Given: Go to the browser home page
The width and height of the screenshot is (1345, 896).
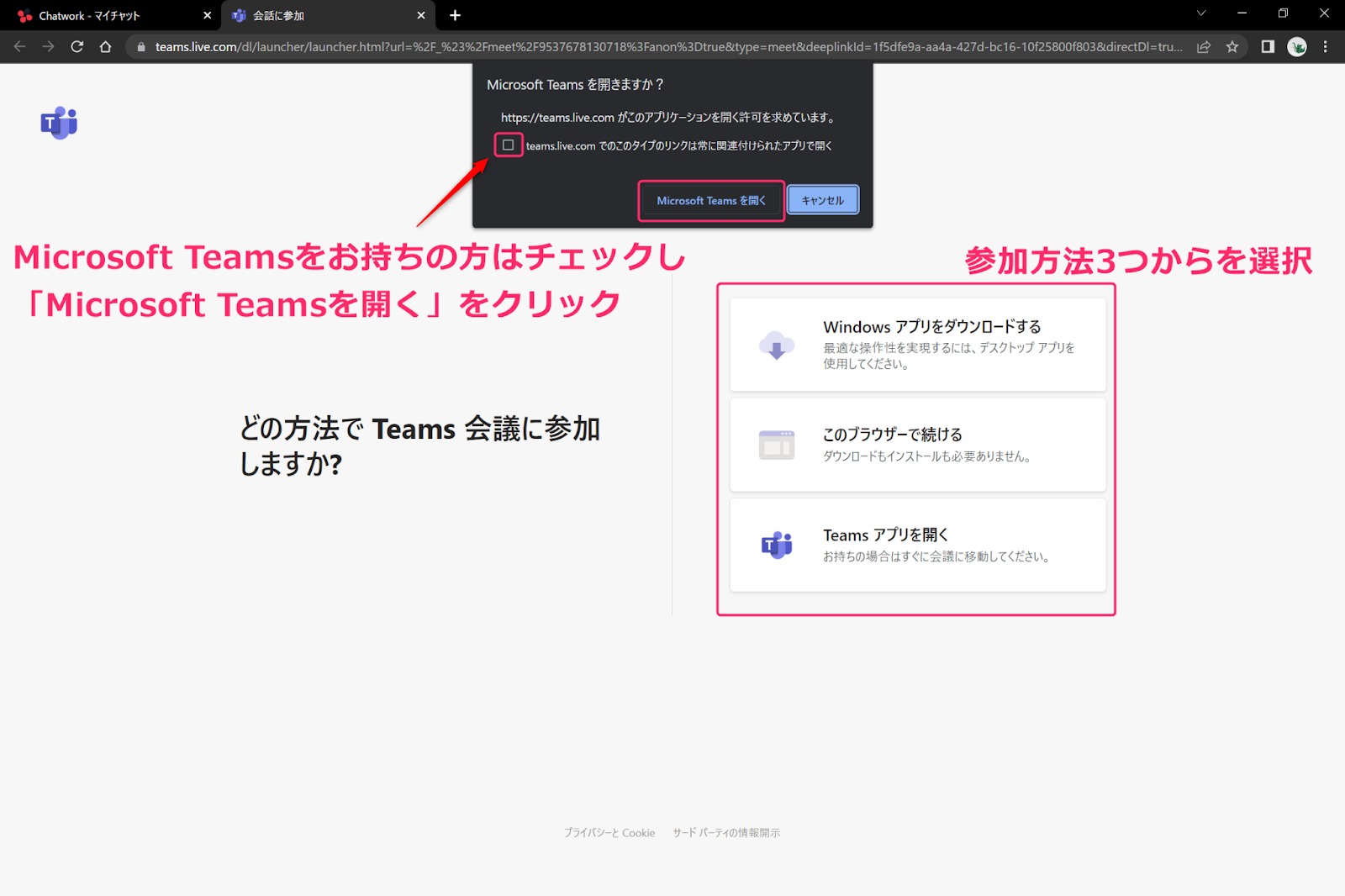Looking at the screenshot, I should click(105, 47).
